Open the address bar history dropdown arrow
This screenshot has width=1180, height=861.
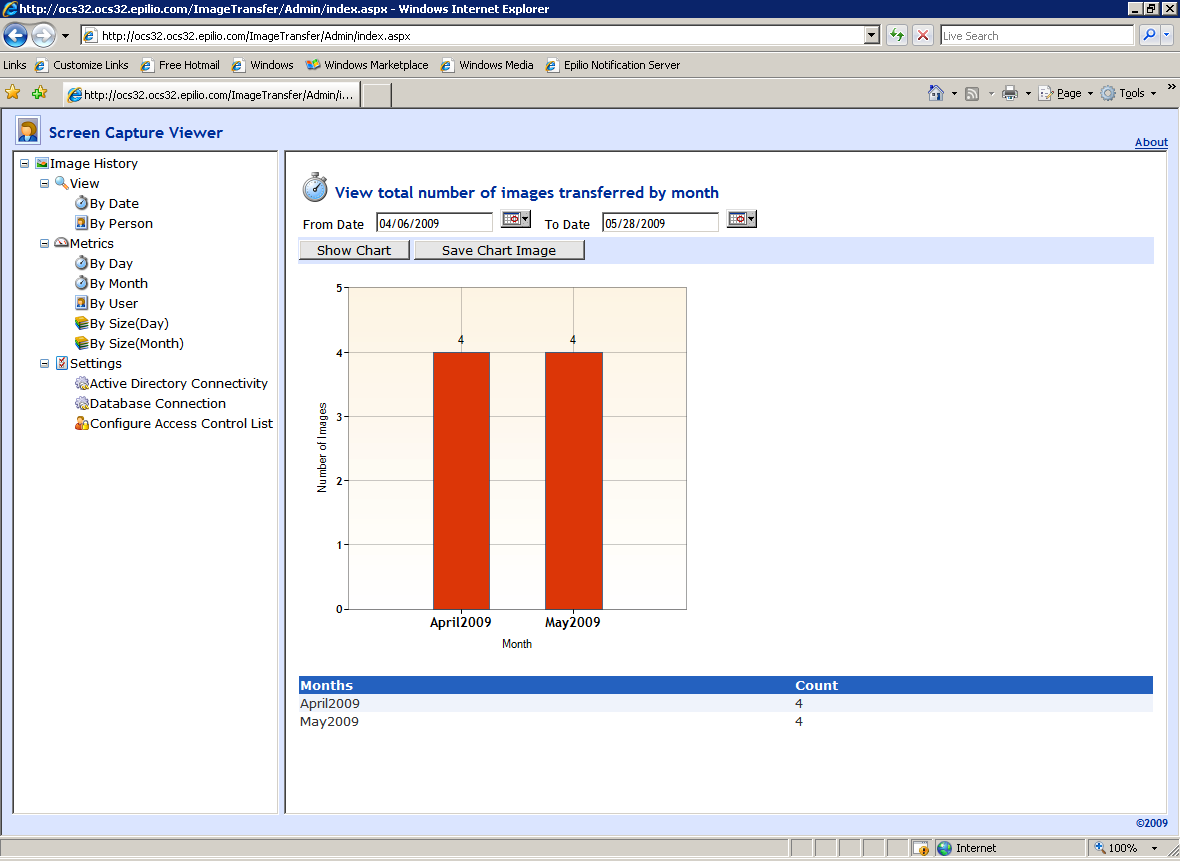(871, 35)
